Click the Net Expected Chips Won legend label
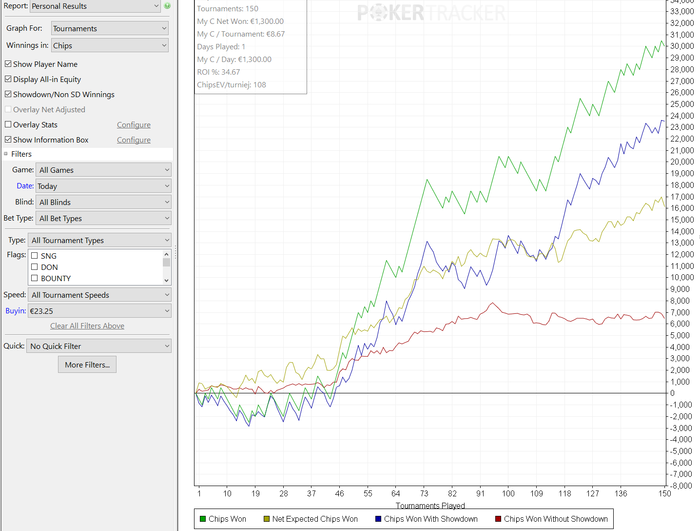 [315, 519]
